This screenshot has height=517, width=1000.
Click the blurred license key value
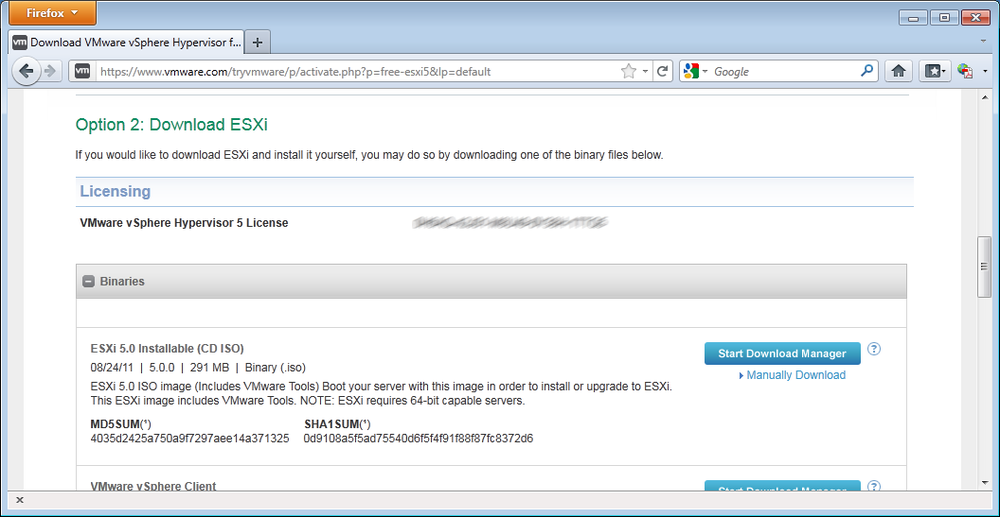click(x=510, y=222)
